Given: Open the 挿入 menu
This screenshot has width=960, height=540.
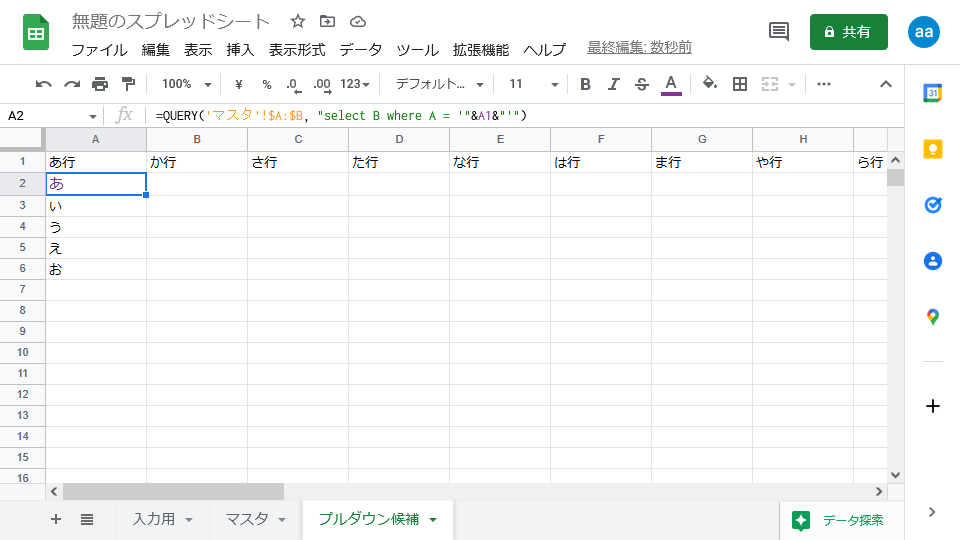Looking at the screenshot, I should tap(240, 50).
